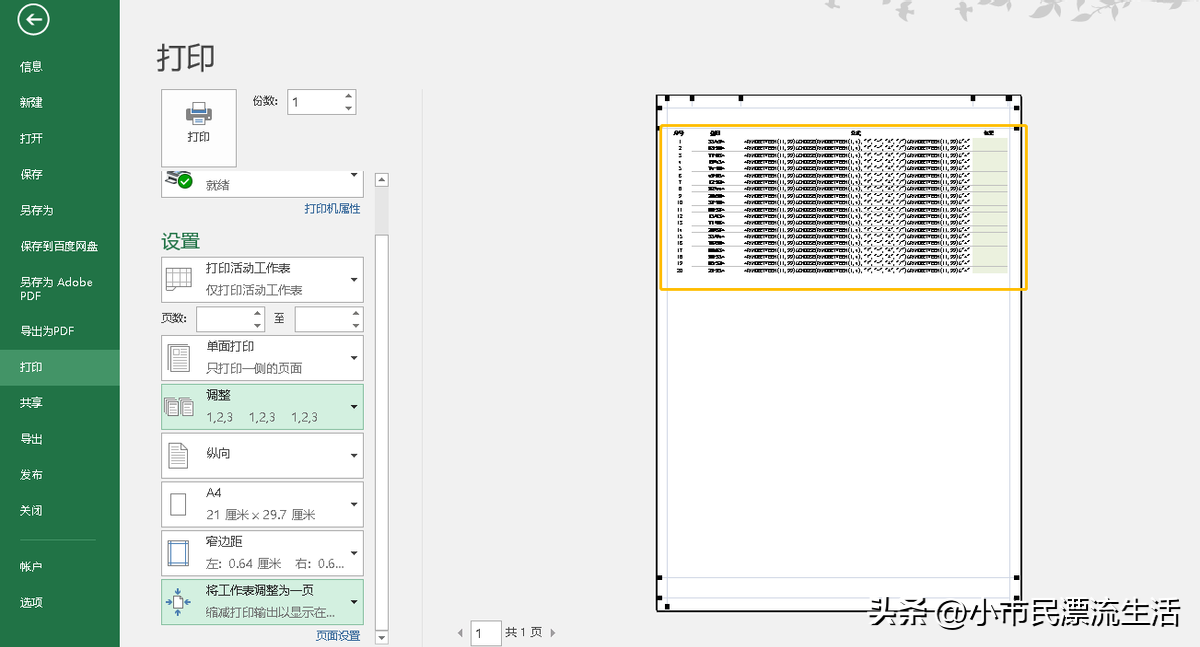This screenshot has height=647, width=1200.
Task: Increment the start page stepper up
Action: 257,313
